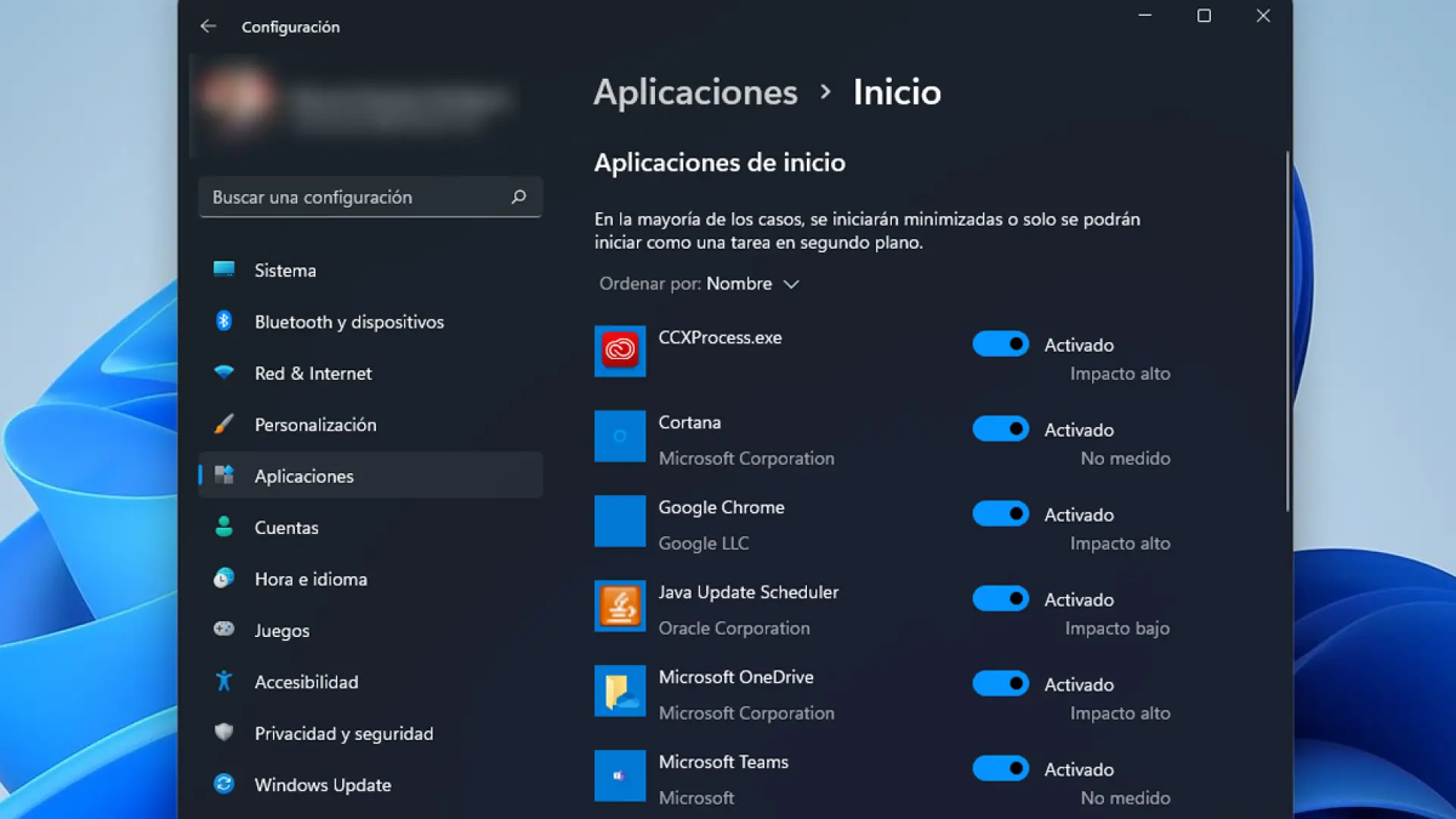The height and width of the screenshot is (819, 1456).
Task: Turn off Google Chrome startup toggle
Action: coord(1000,514)
